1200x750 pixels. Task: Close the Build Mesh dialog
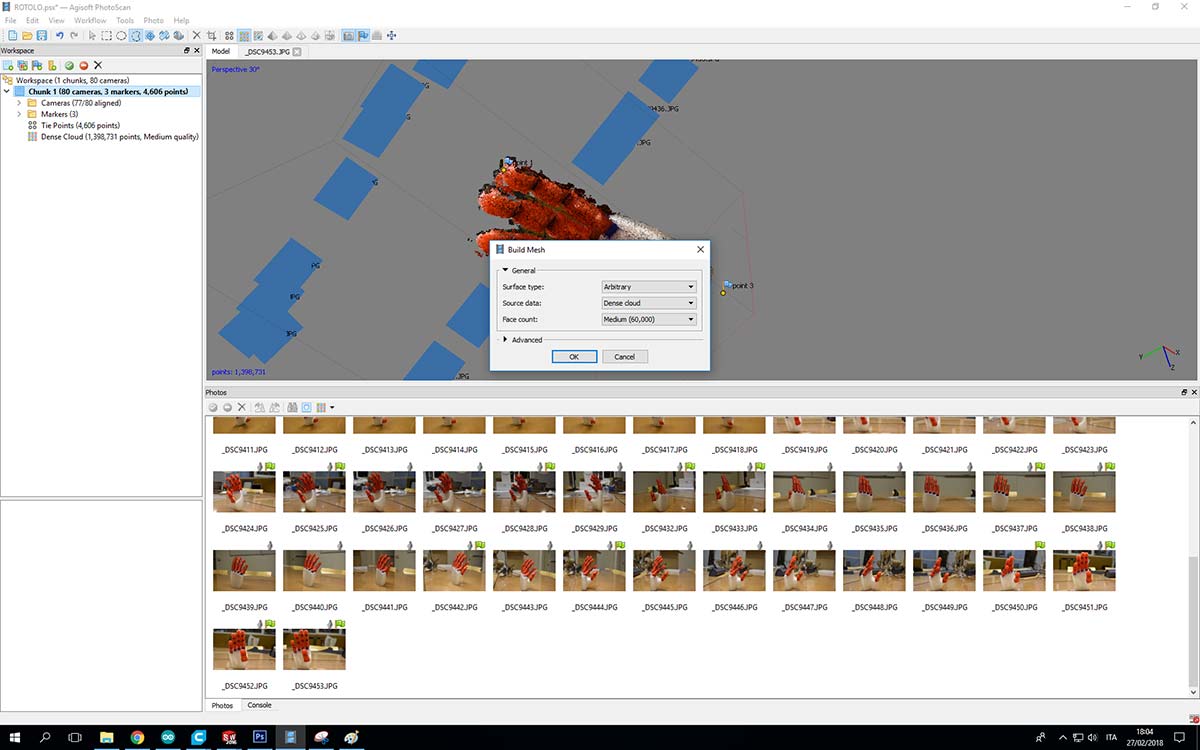[700, 250]
